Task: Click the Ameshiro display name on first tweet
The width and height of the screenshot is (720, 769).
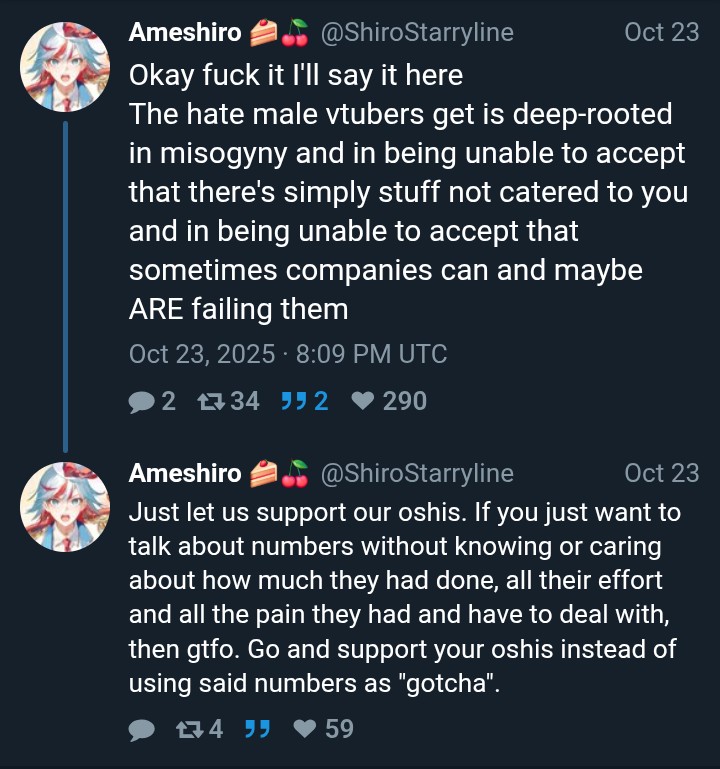Action: point(185,32)
